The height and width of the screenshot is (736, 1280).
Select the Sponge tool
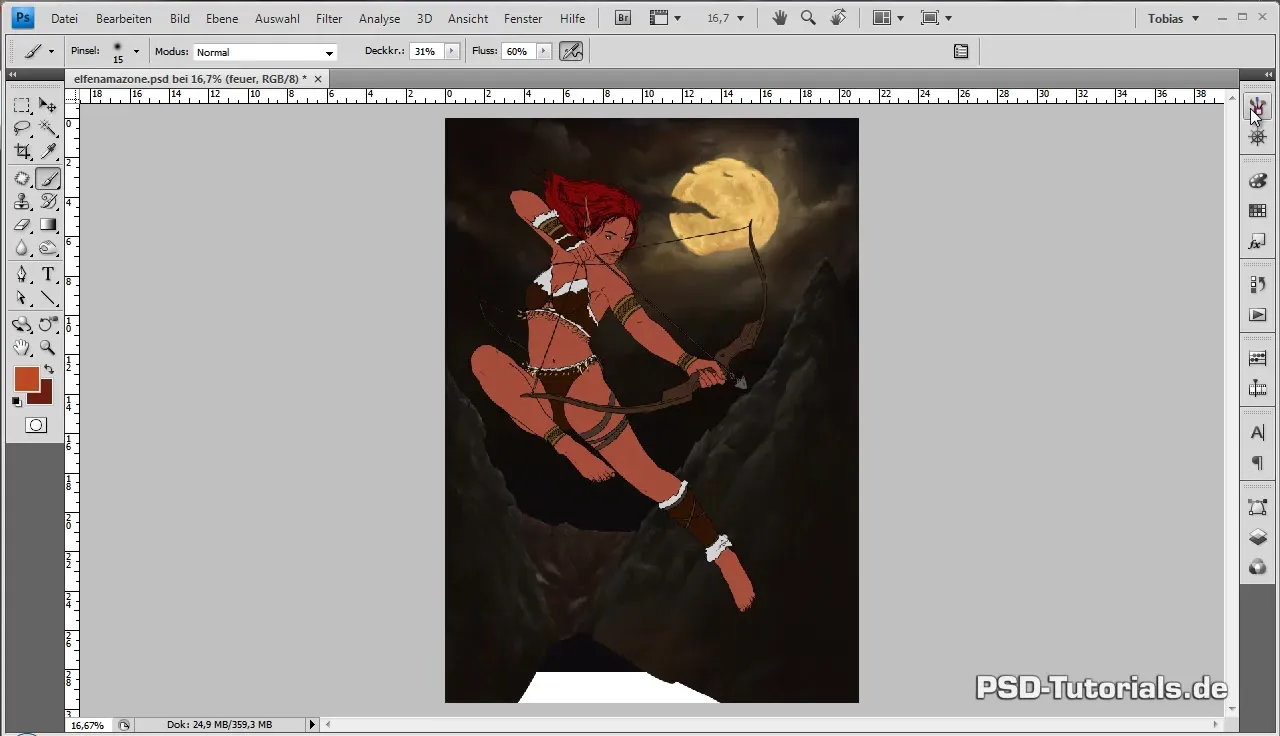47,248
